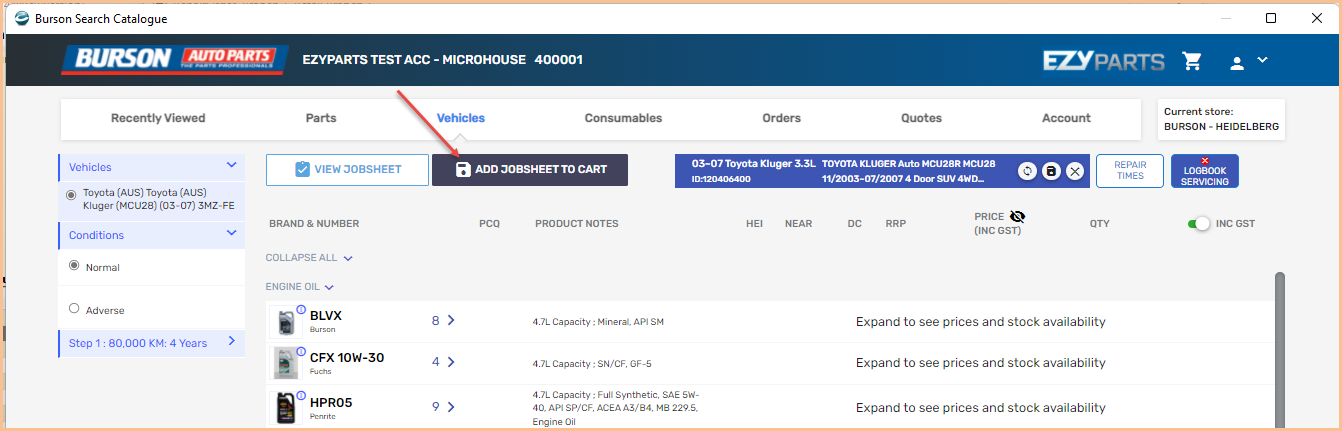The height and width of the screenshot is (431, 1342).
Task: Click ADD JOBSHEET TO CART button
Action: click(x=530, y=170)
